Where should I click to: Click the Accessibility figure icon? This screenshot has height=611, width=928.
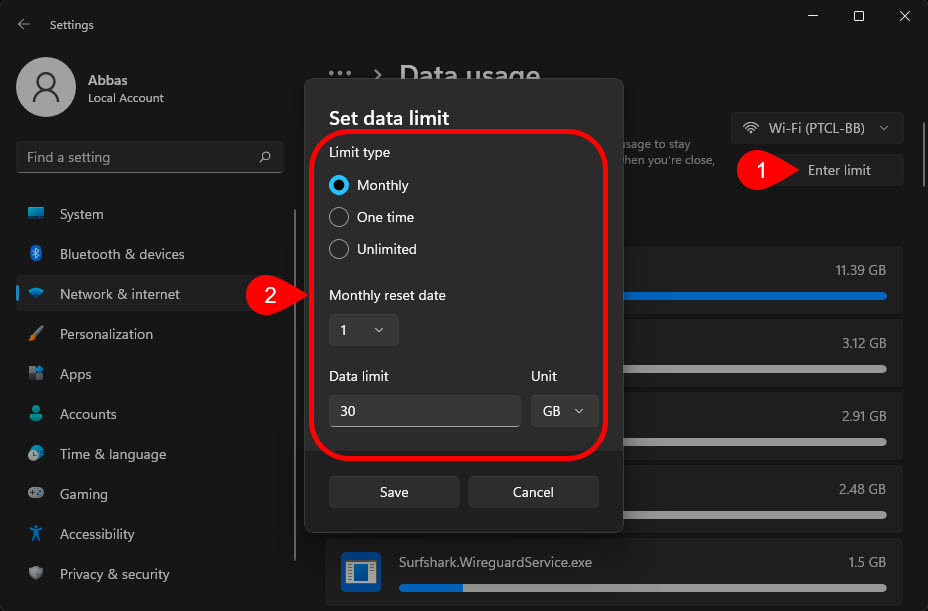tap(36, 533)
